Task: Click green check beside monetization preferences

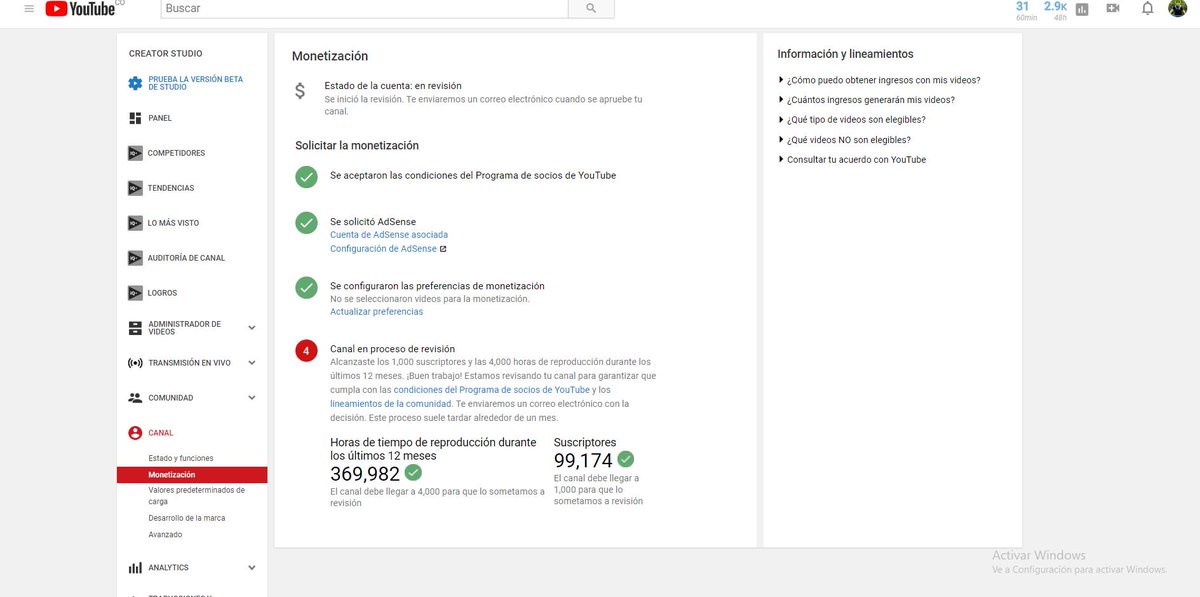Action: (306, 287)
